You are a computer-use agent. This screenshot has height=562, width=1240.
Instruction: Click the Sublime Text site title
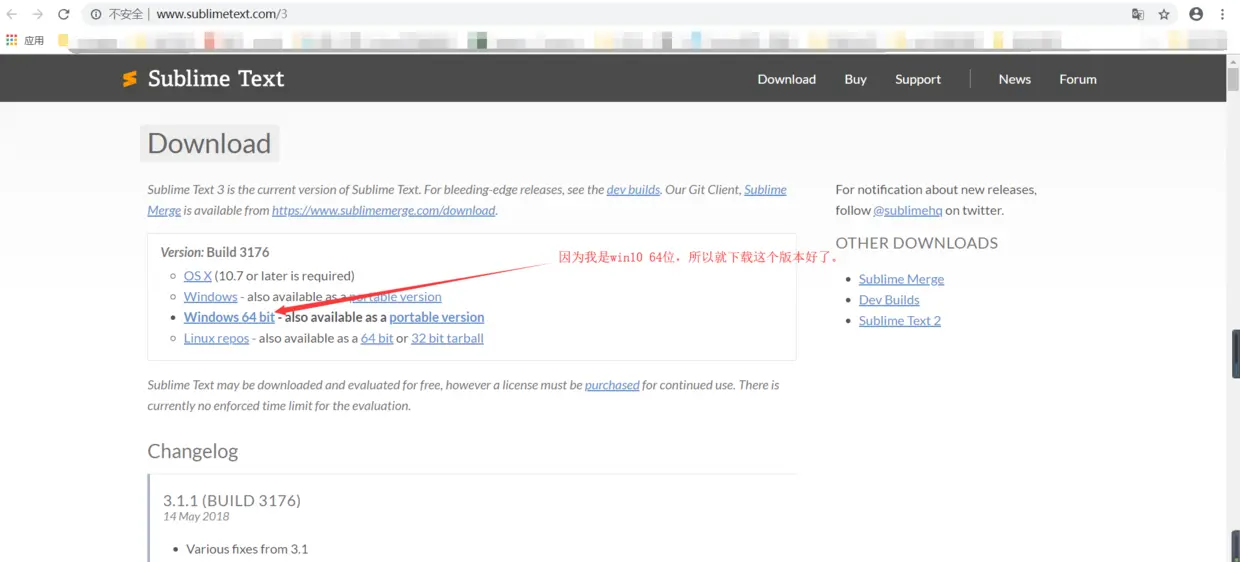(x=216, y=79)
